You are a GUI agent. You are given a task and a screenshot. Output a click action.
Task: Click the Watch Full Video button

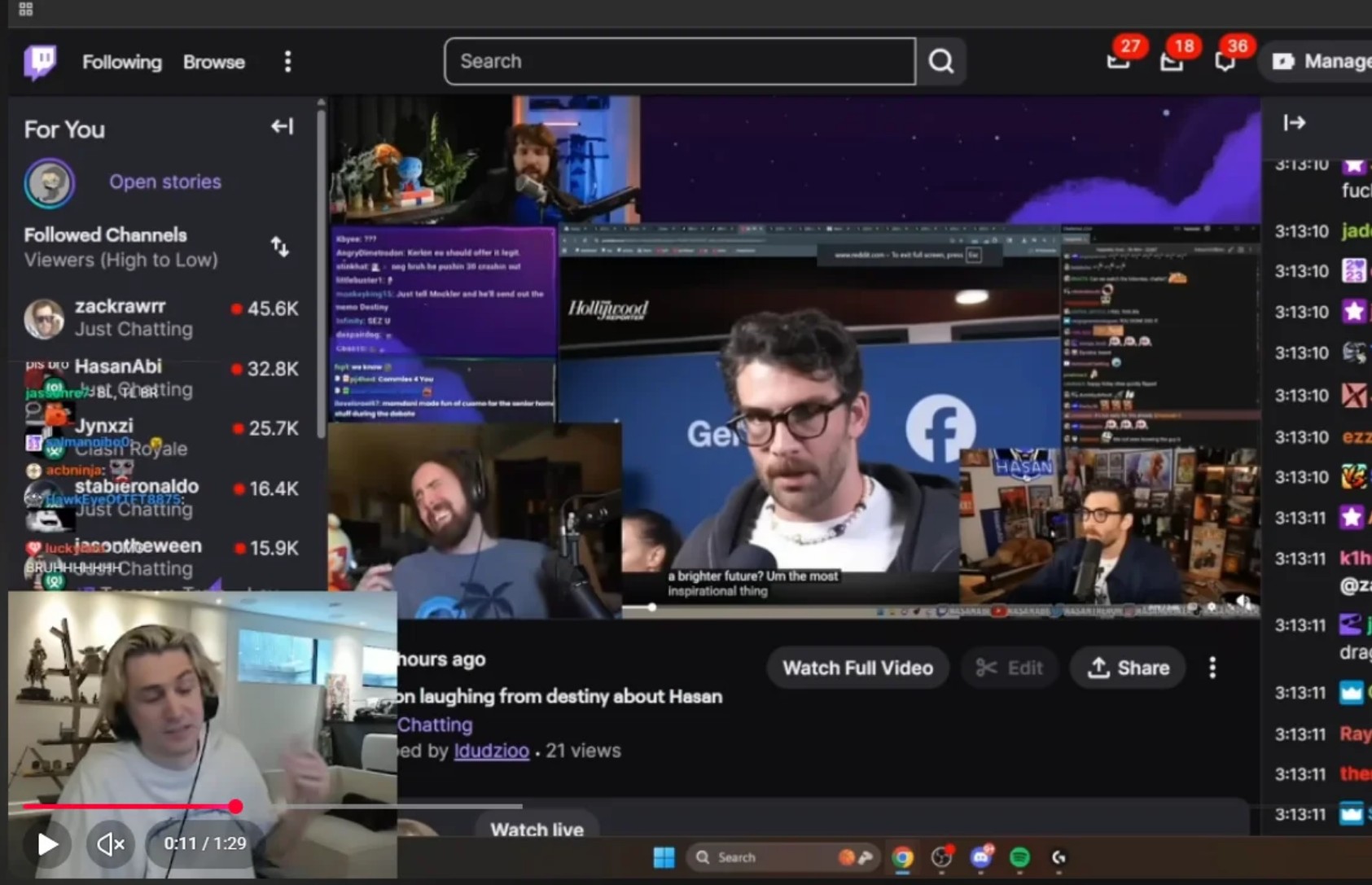point(858,668)
